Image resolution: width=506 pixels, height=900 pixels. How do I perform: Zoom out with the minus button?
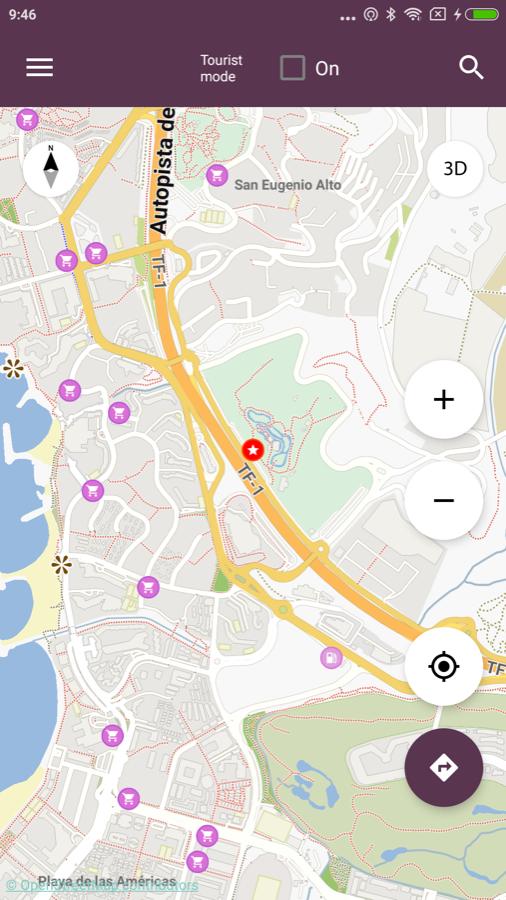443,501
